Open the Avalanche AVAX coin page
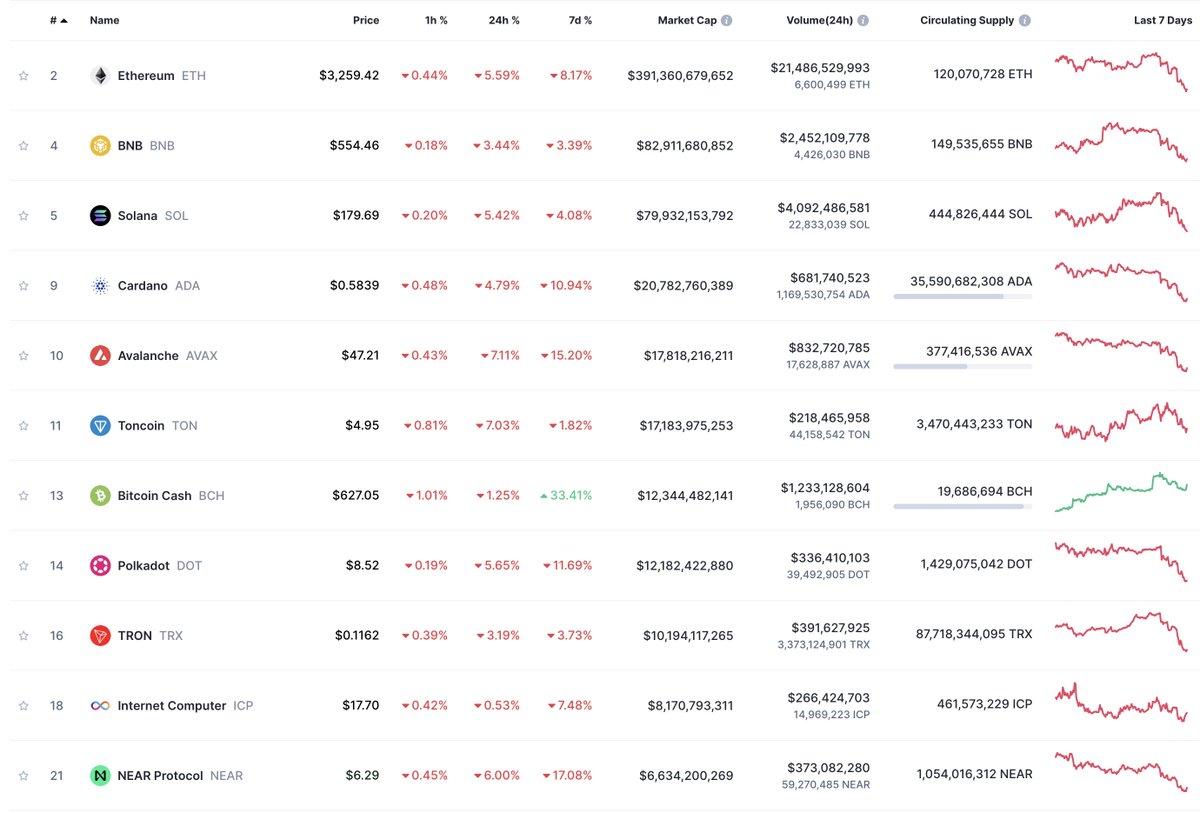 [x=167, y=356]
